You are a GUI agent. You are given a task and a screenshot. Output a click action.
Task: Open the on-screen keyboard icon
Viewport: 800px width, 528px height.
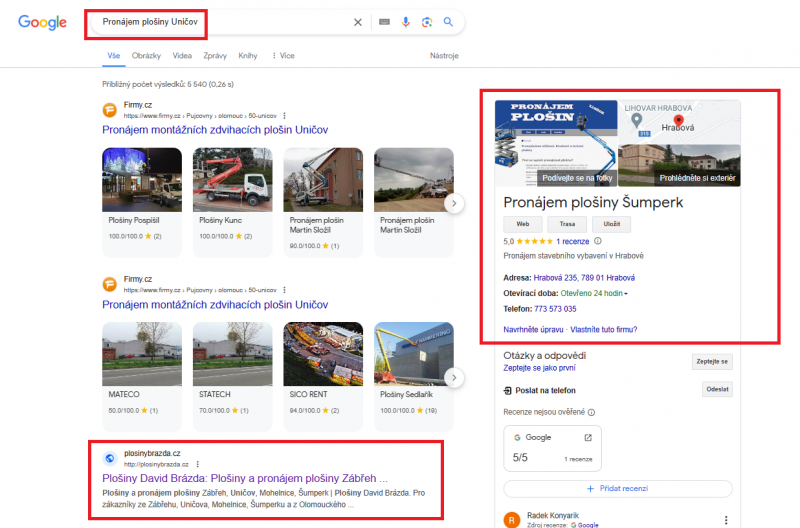[384, 22]
